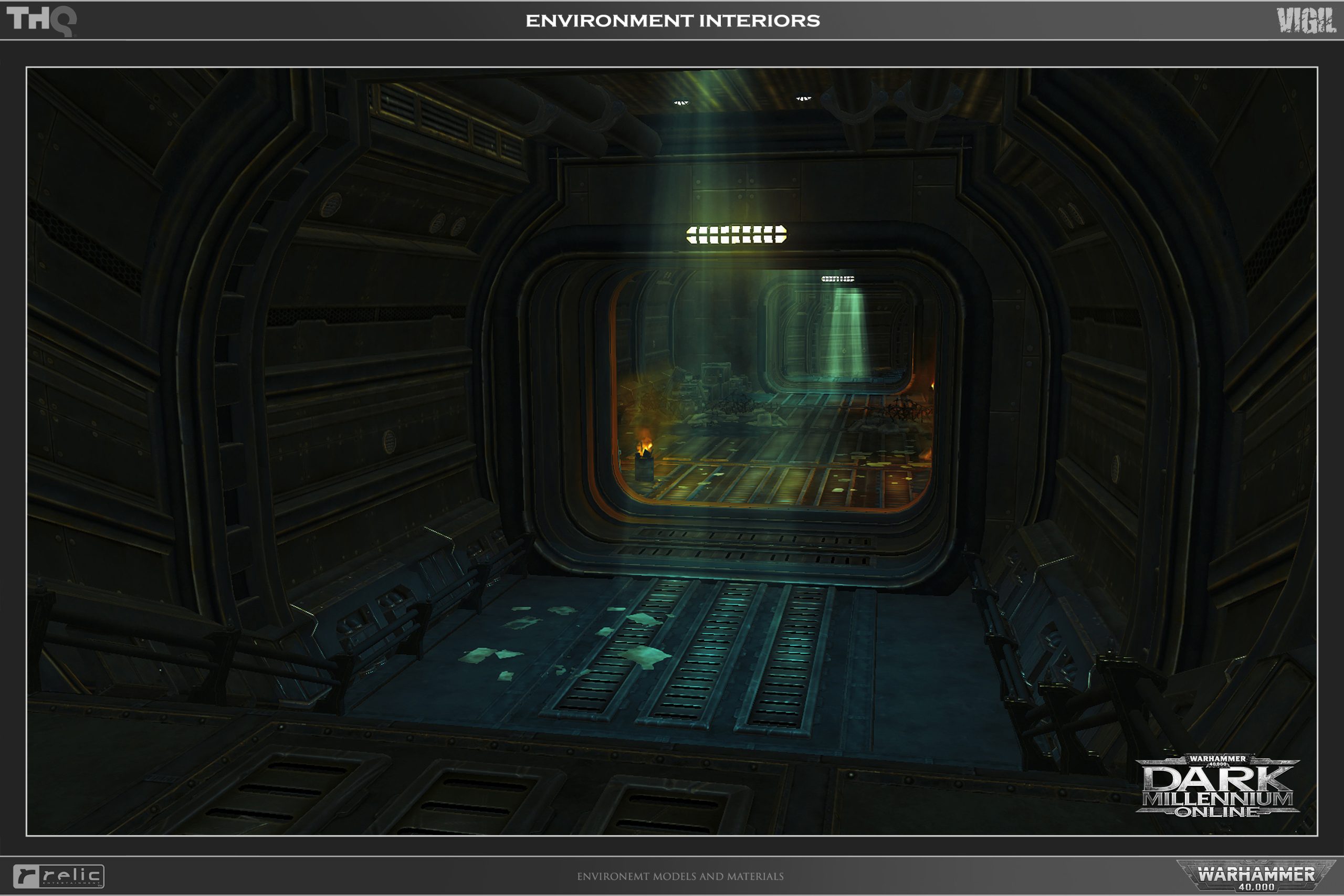Click the corridor environment render image
Screen dimensions: 1344x896
coord(671,451)
